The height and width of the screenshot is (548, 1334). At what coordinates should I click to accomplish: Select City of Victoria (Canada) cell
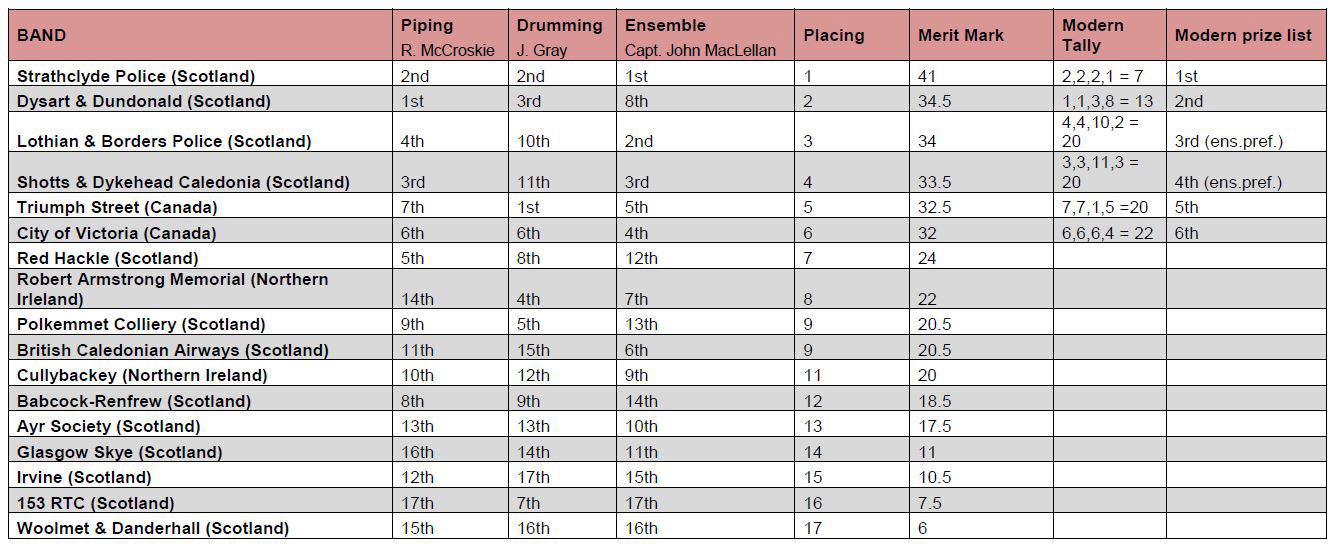[x=200, y=233]
